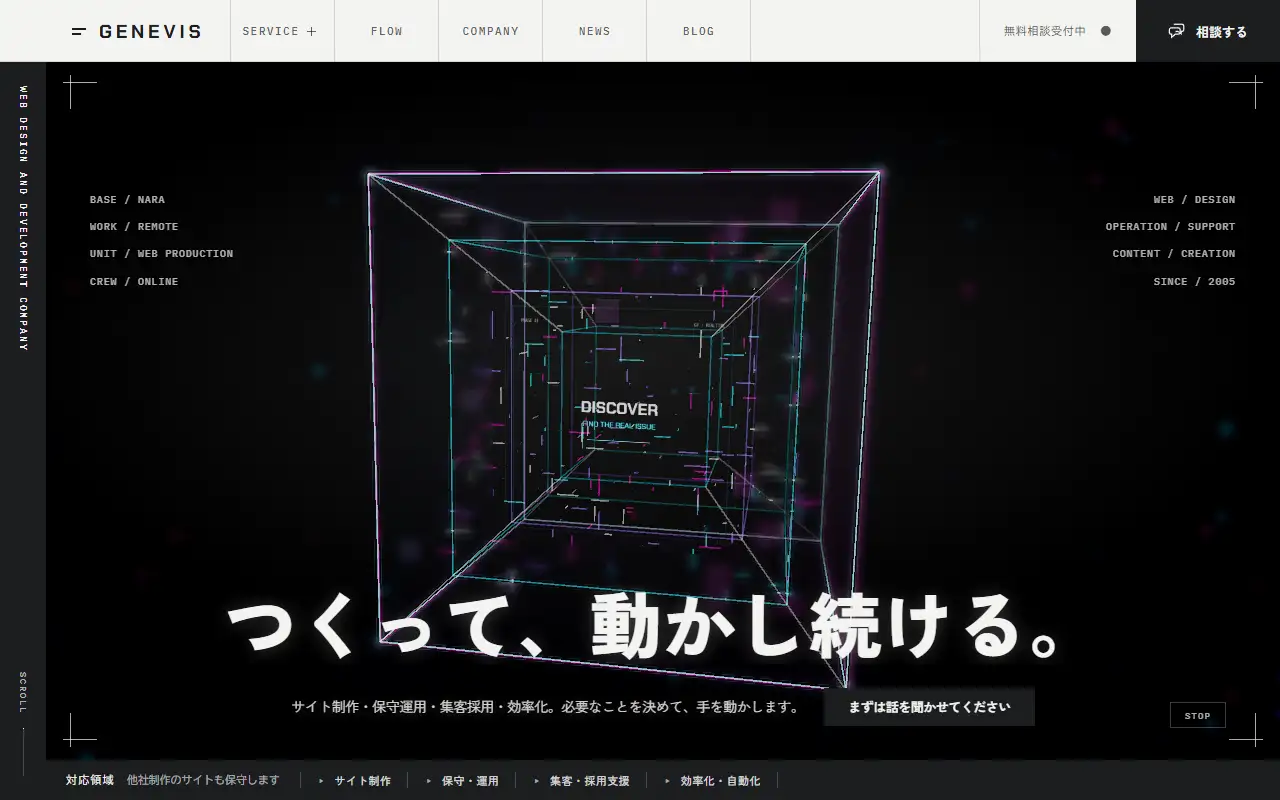Click the CONTENT / CREATION text
The image size is (1280, 800).
pyautogui.click(x=1174, y=254)
